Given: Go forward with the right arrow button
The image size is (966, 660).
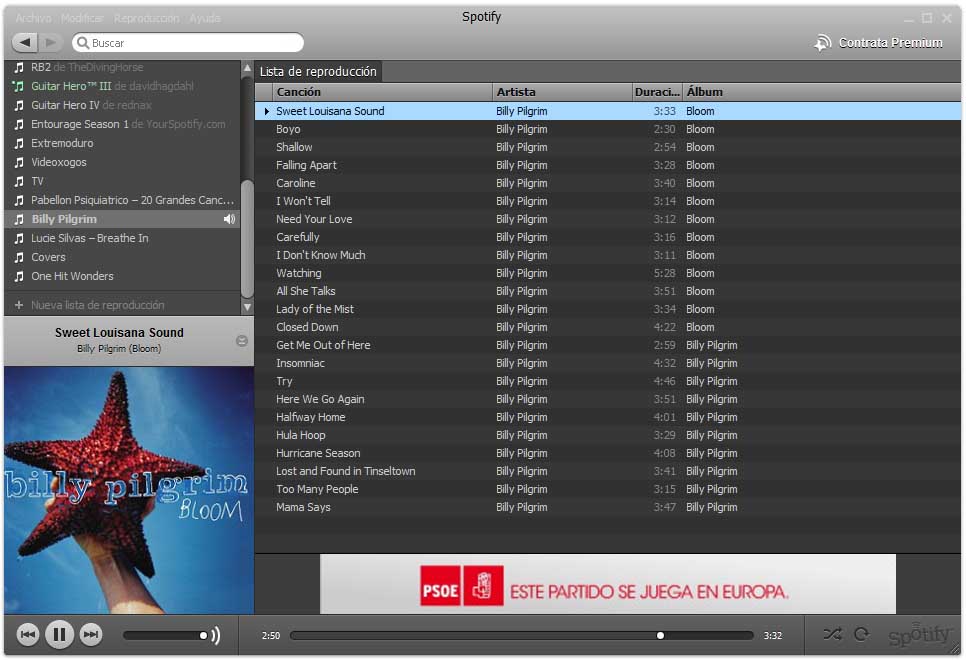Looking at the screenshot, I should click(x=51, y=43).
